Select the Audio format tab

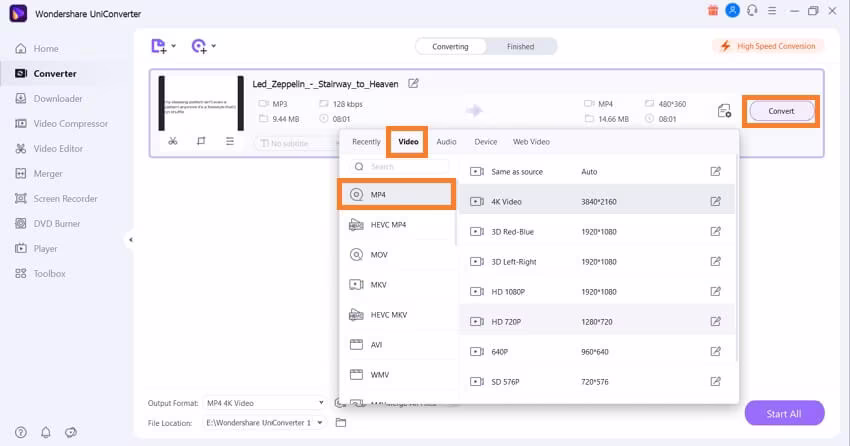click(x=446, y=141)
